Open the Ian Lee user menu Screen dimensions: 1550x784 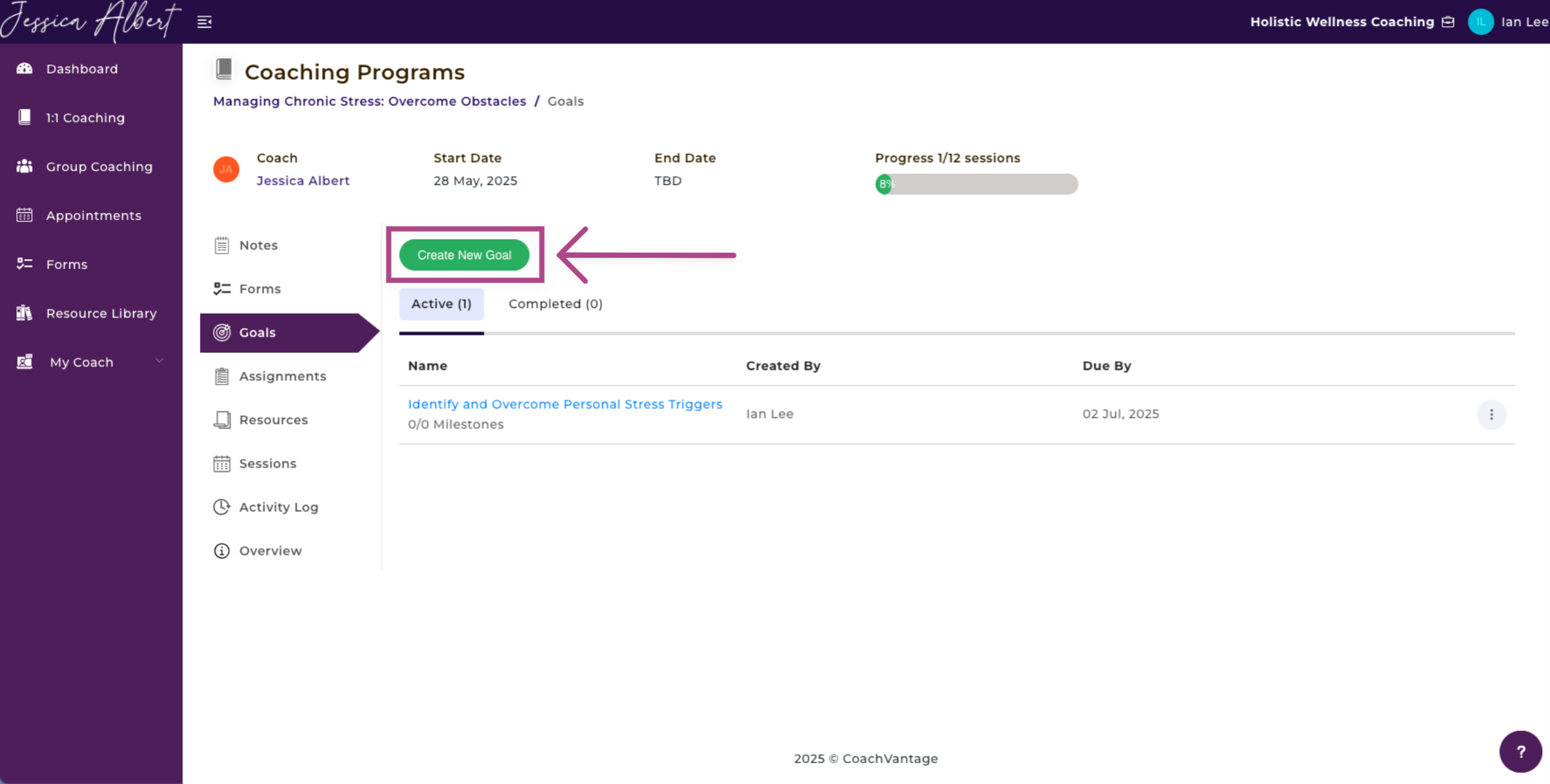click(x=1524, y=22)
